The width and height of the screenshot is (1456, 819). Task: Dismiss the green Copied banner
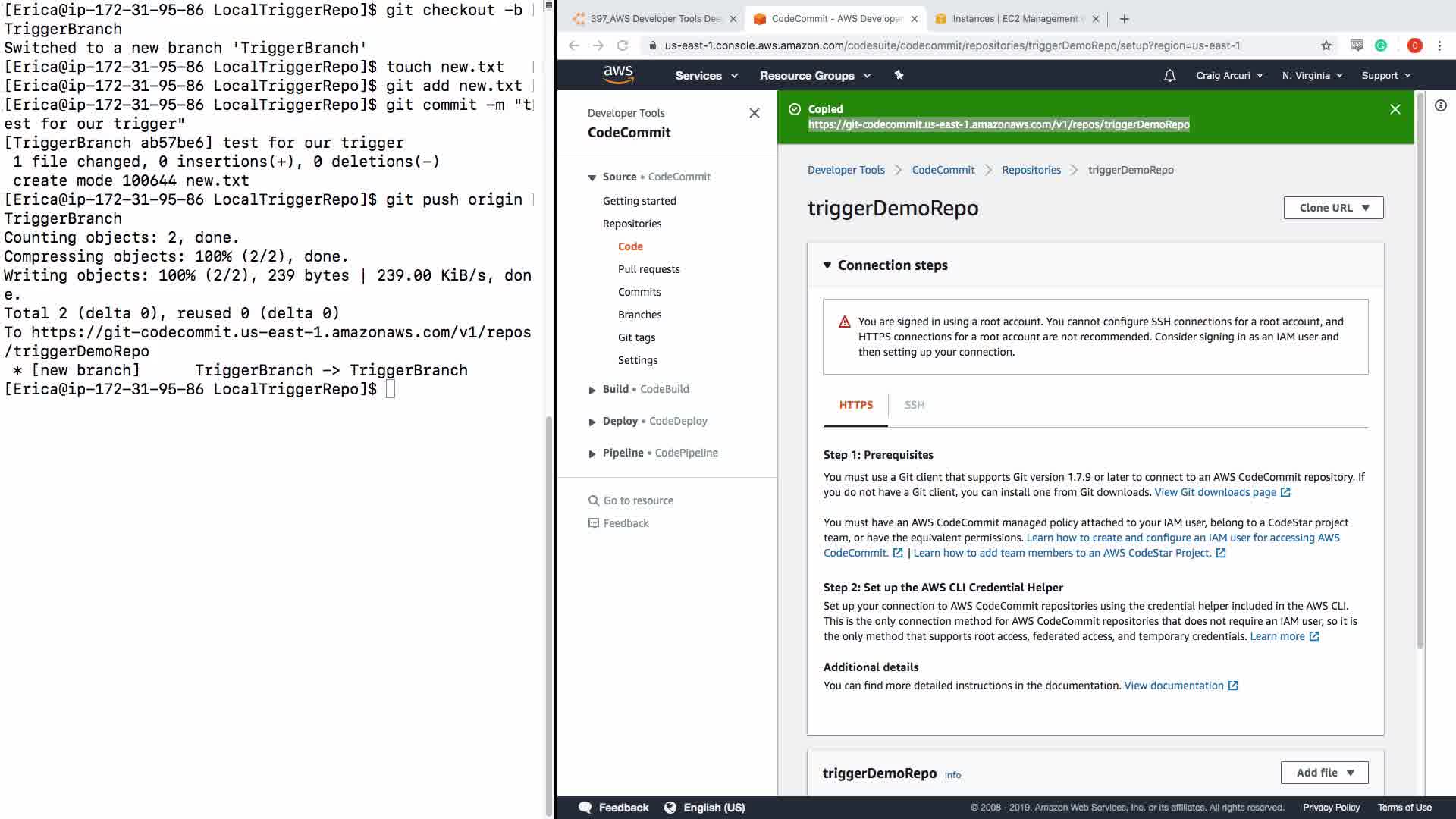(1395, 109)
